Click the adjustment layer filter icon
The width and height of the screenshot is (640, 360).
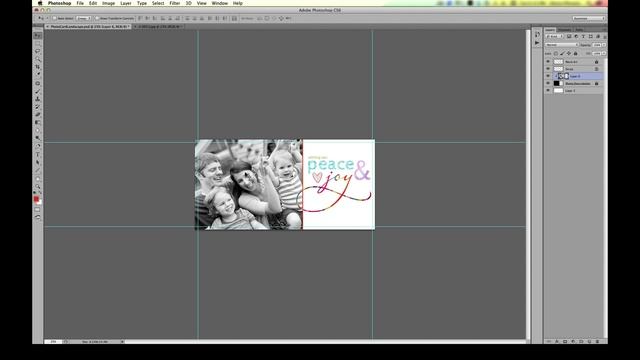[576, 36]
